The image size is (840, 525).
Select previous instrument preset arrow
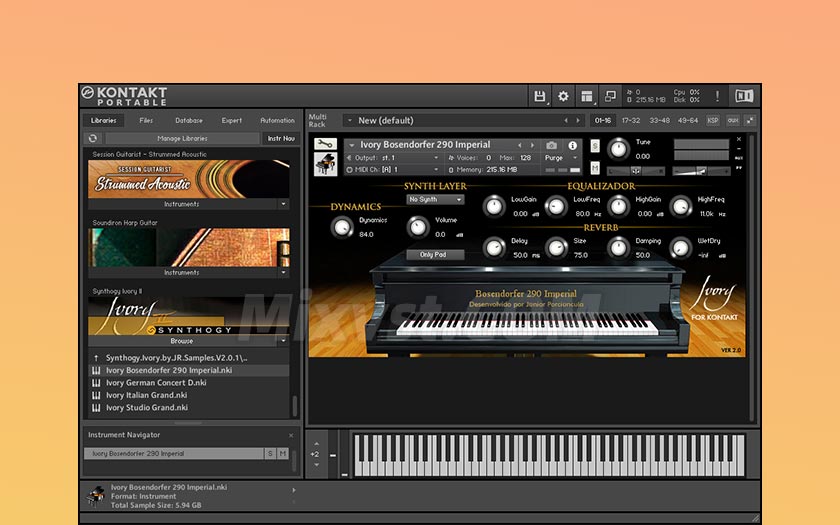point(519,145)
